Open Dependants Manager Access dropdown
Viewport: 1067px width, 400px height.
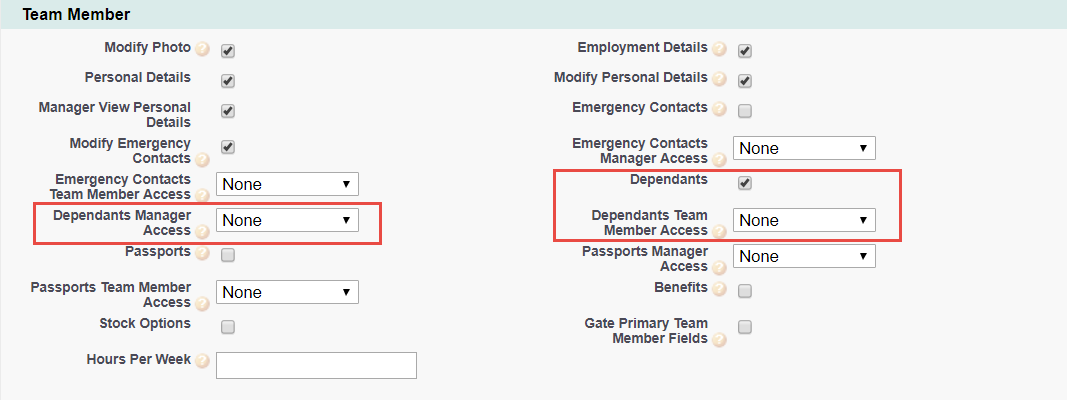[287, 220]
